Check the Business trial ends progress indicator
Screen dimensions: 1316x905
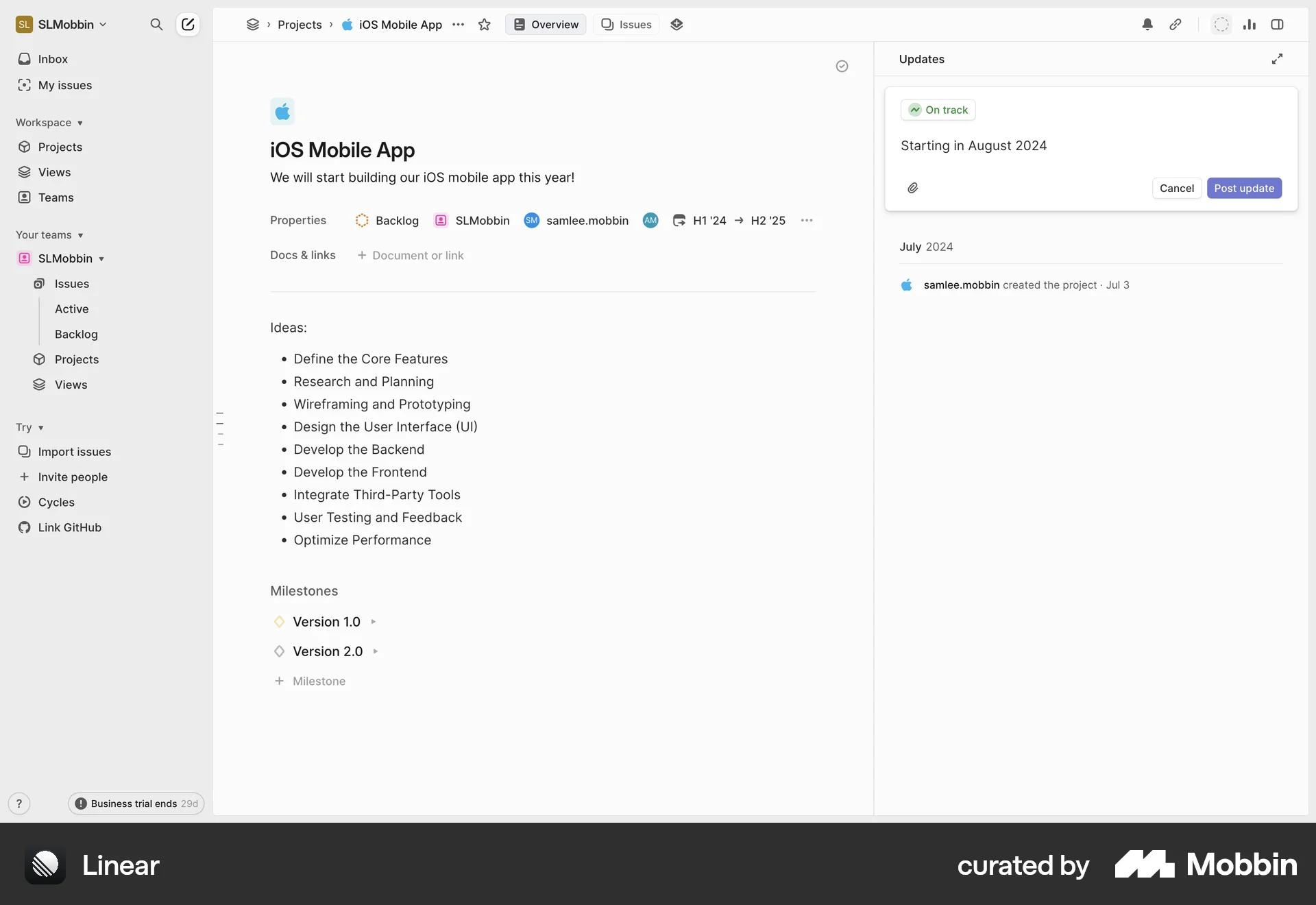click(x=135, y=804)
